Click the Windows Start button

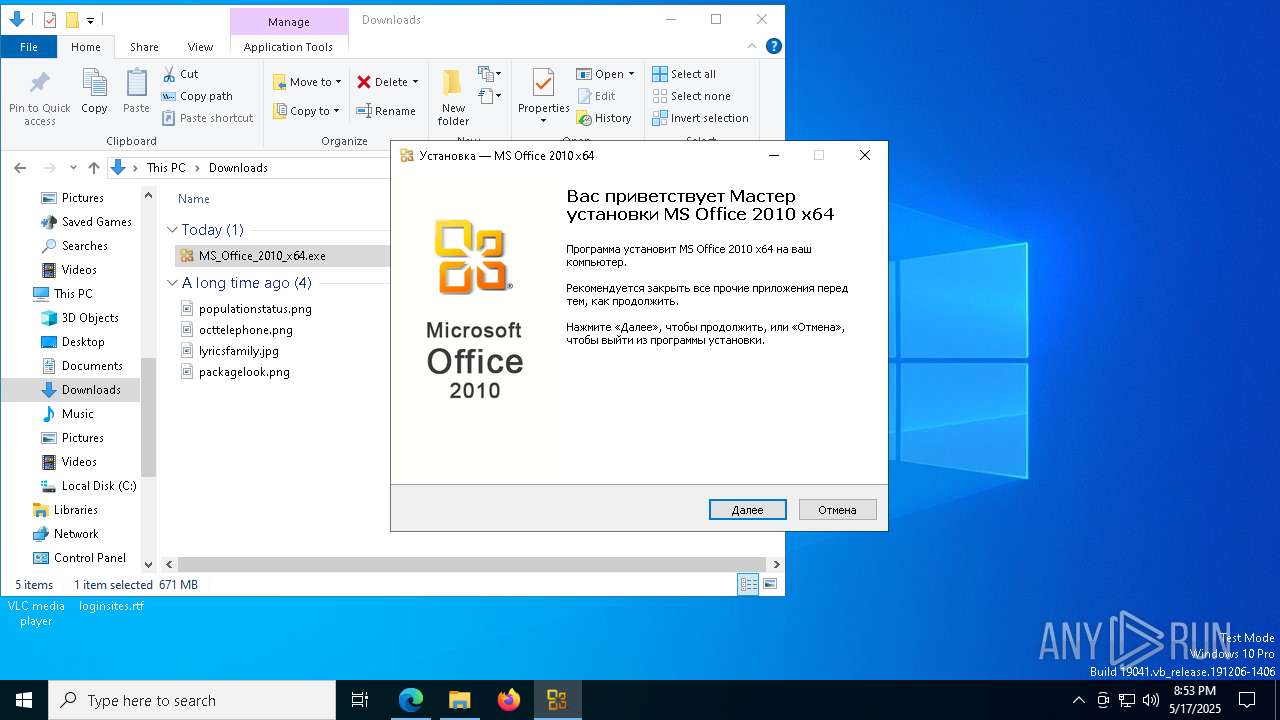coord(24,700)
